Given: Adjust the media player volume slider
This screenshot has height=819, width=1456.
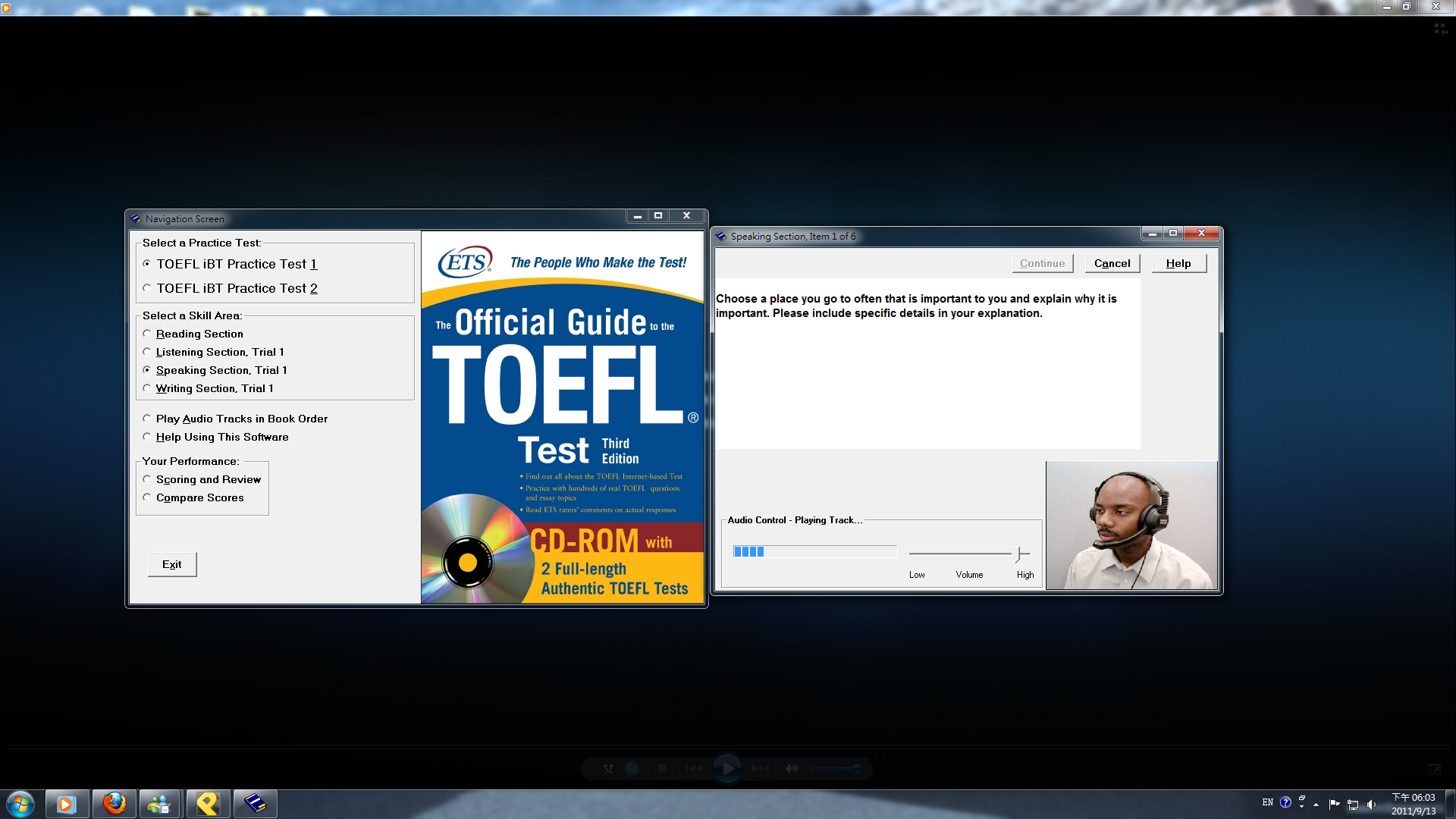Looking at the screenshot, I should tap(835, 768).
